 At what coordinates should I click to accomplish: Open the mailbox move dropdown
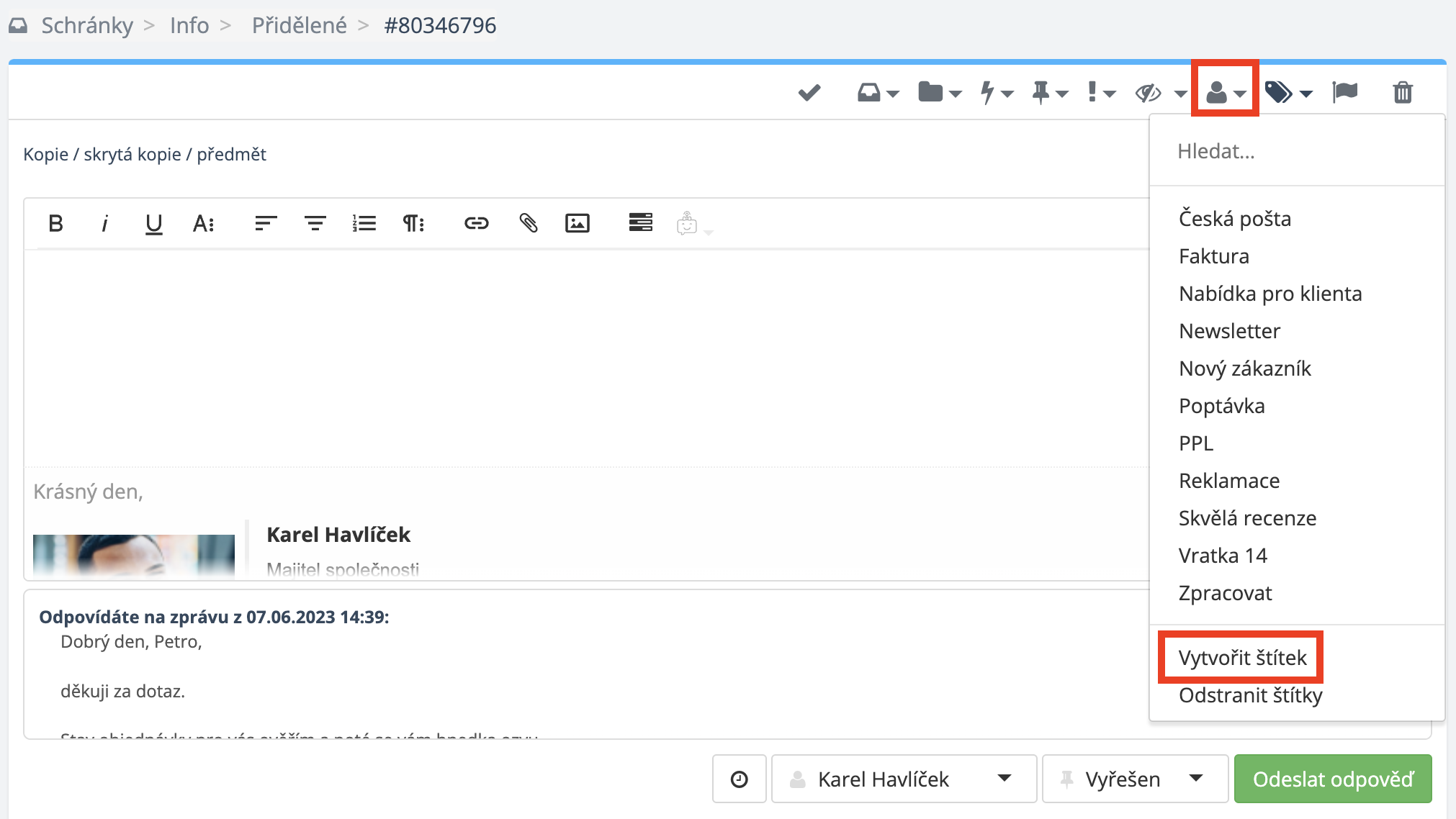(x=878, y=93)
